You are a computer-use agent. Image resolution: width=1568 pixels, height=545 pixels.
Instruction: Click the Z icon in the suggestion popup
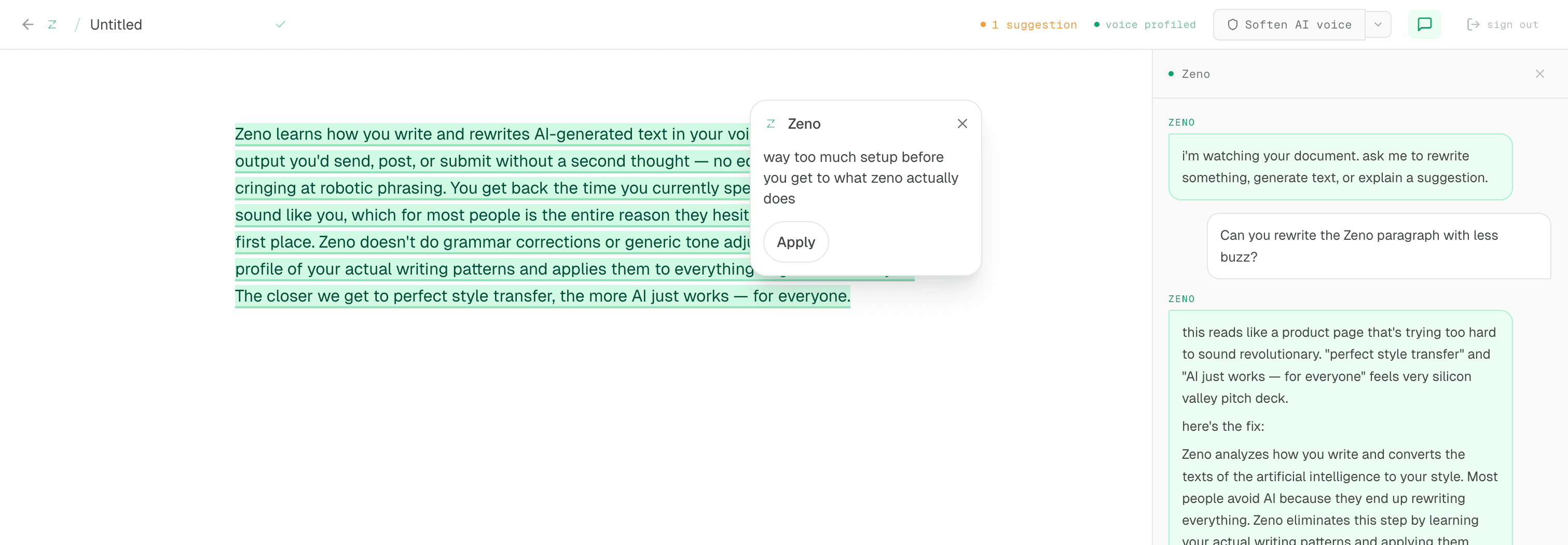771,123
